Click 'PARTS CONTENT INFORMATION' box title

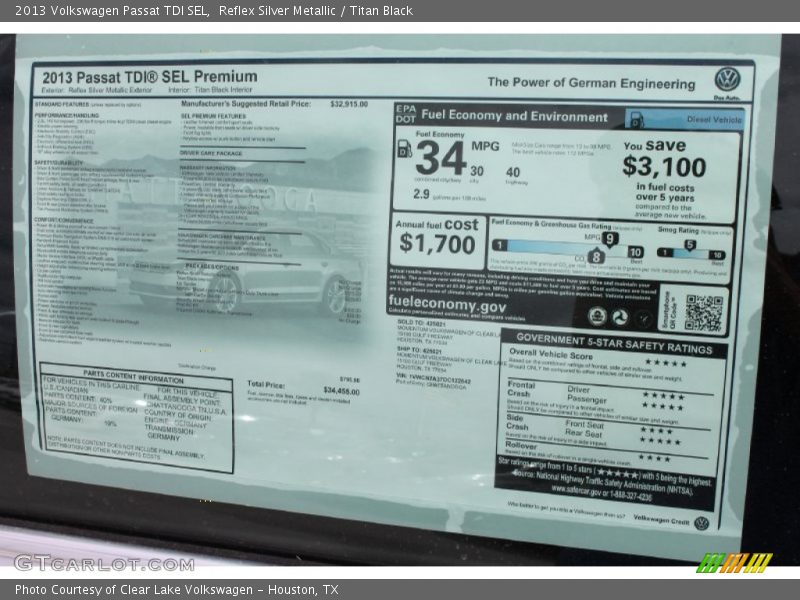pos(133,377)
